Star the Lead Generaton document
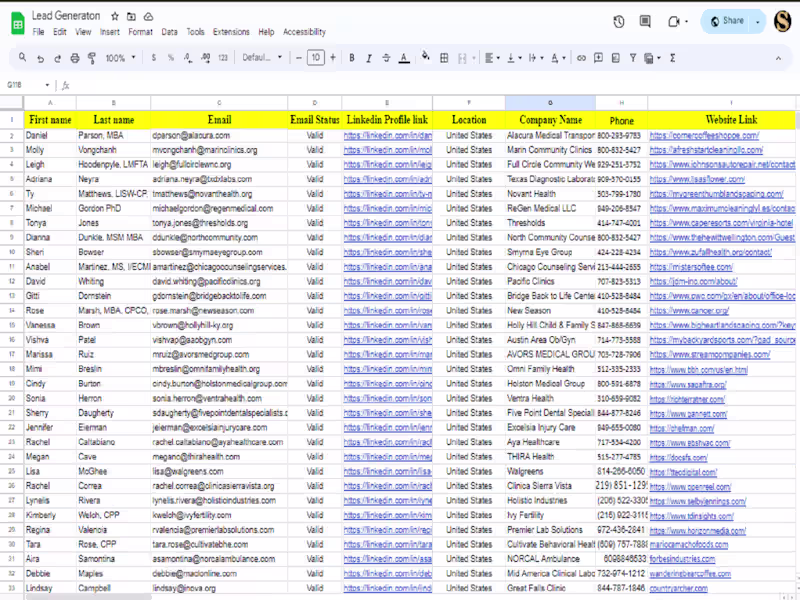This screenshot has width=800, height=600. (115, 17)
